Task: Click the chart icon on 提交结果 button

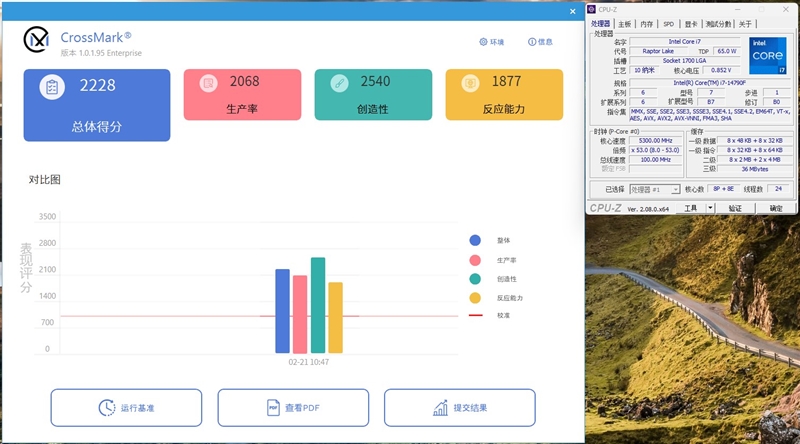Action: [x=440, y=408]
